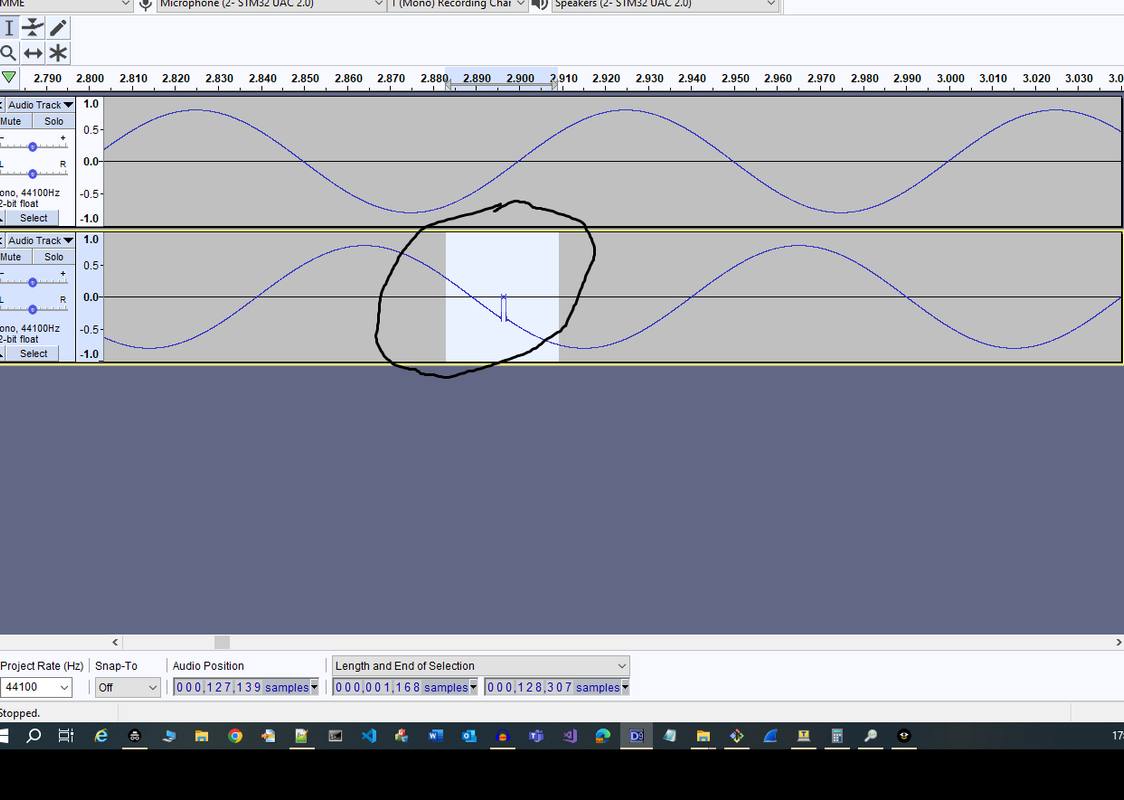The width and height of the screenshot is (1124, 800).
Task: Open Microsoft Teams from the taskbar
Action: tap(536, 735)
